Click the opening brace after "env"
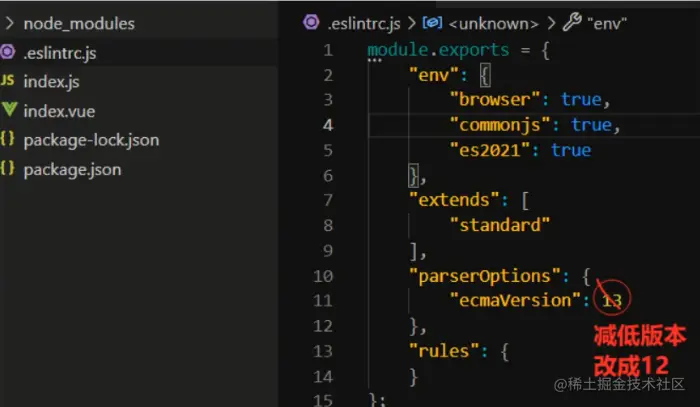Viewport: 700px width, 407px height. (x=485, y=75)
